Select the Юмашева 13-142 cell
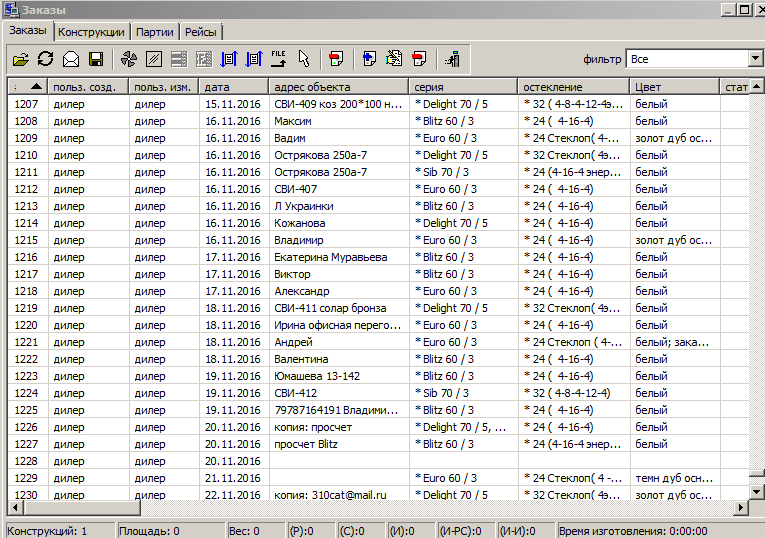This screenshot has height=538, width=765. pos(339,377)
